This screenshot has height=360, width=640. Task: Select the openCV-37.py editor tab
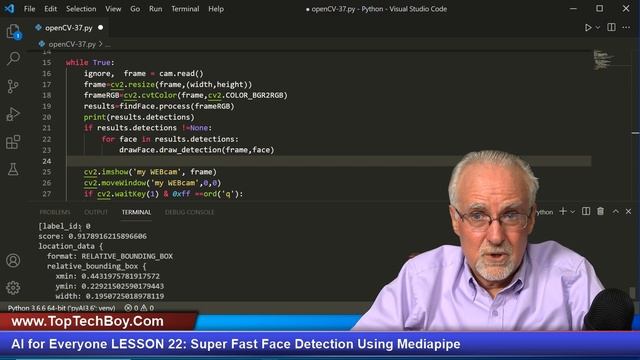coord(69,28)
